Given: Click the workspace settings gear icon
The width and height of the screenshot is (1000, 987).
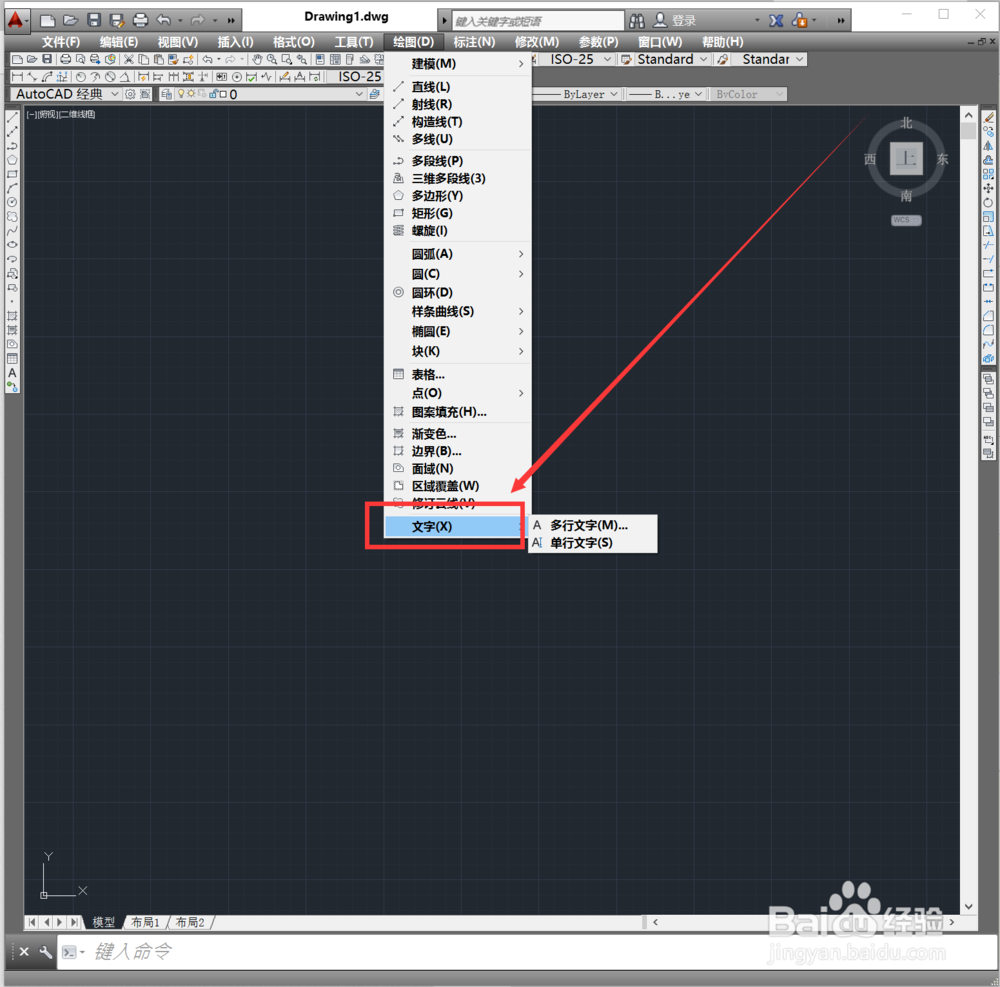Looking at the screenshot, I should 130,94.
